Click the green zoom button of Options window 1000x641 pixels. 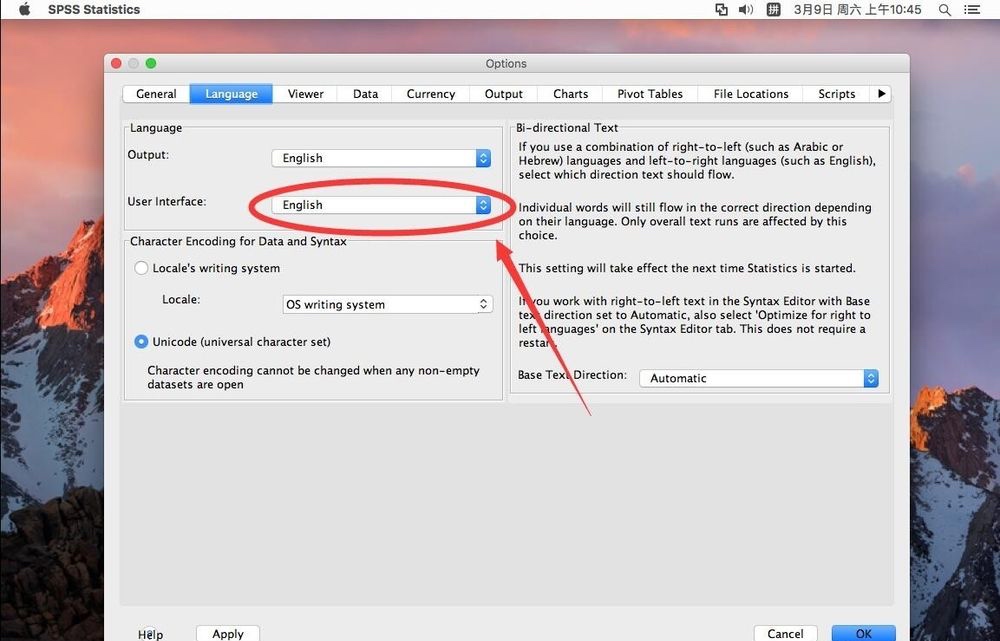tap(151, 63)
